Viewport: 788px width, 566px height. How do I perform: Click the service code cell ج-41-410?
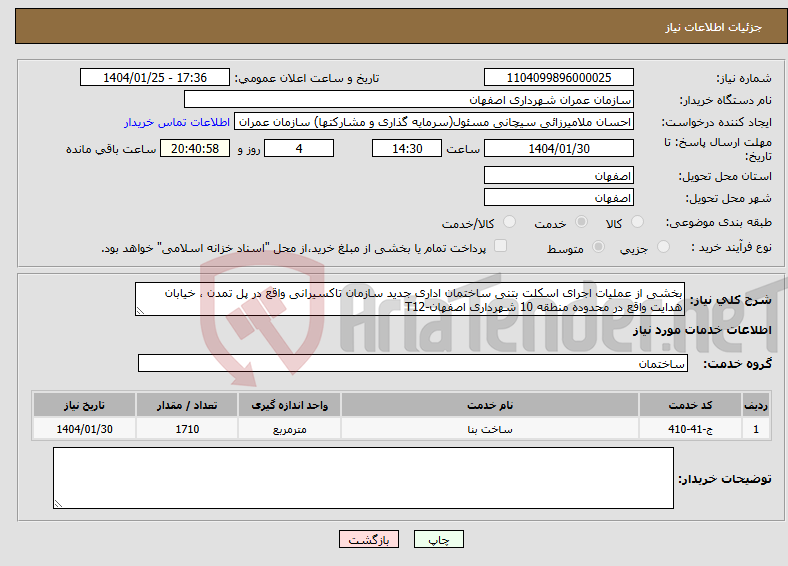691,429
